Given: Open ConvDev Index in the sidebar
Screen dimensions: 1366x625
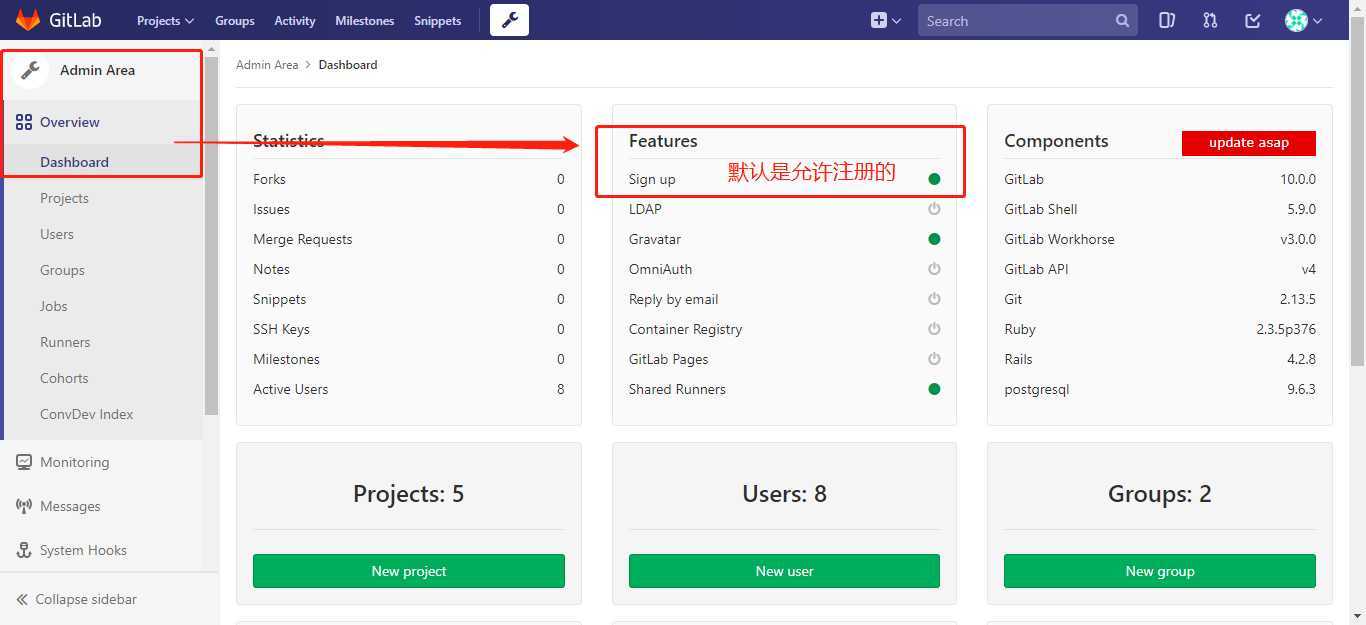Looking at the screenshot, I should (86, 414).
